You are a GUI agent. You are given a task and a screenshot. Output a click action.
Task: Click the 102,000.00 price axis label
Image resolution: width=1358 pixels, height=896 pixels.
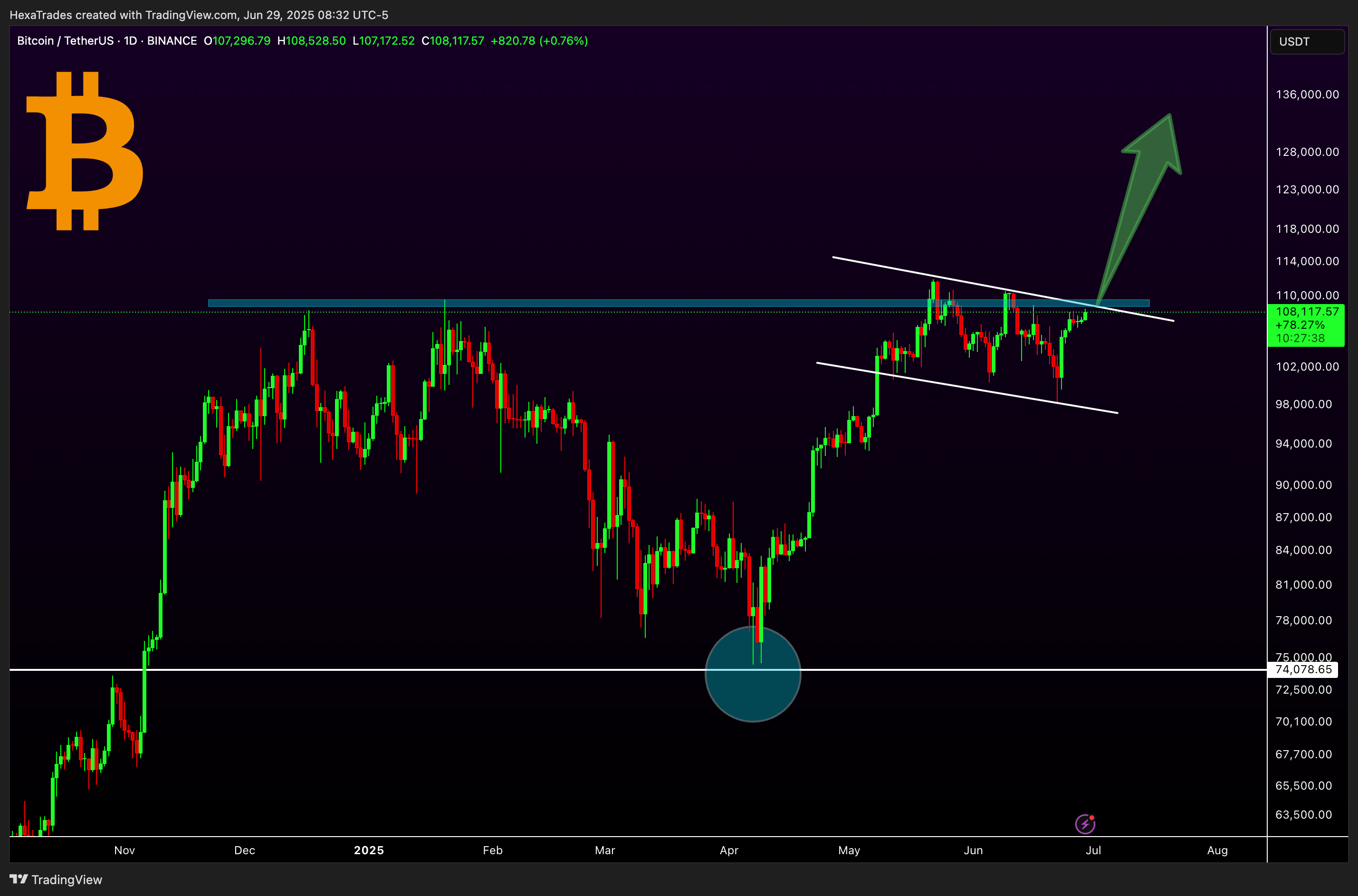click(x=1307, y=367)
